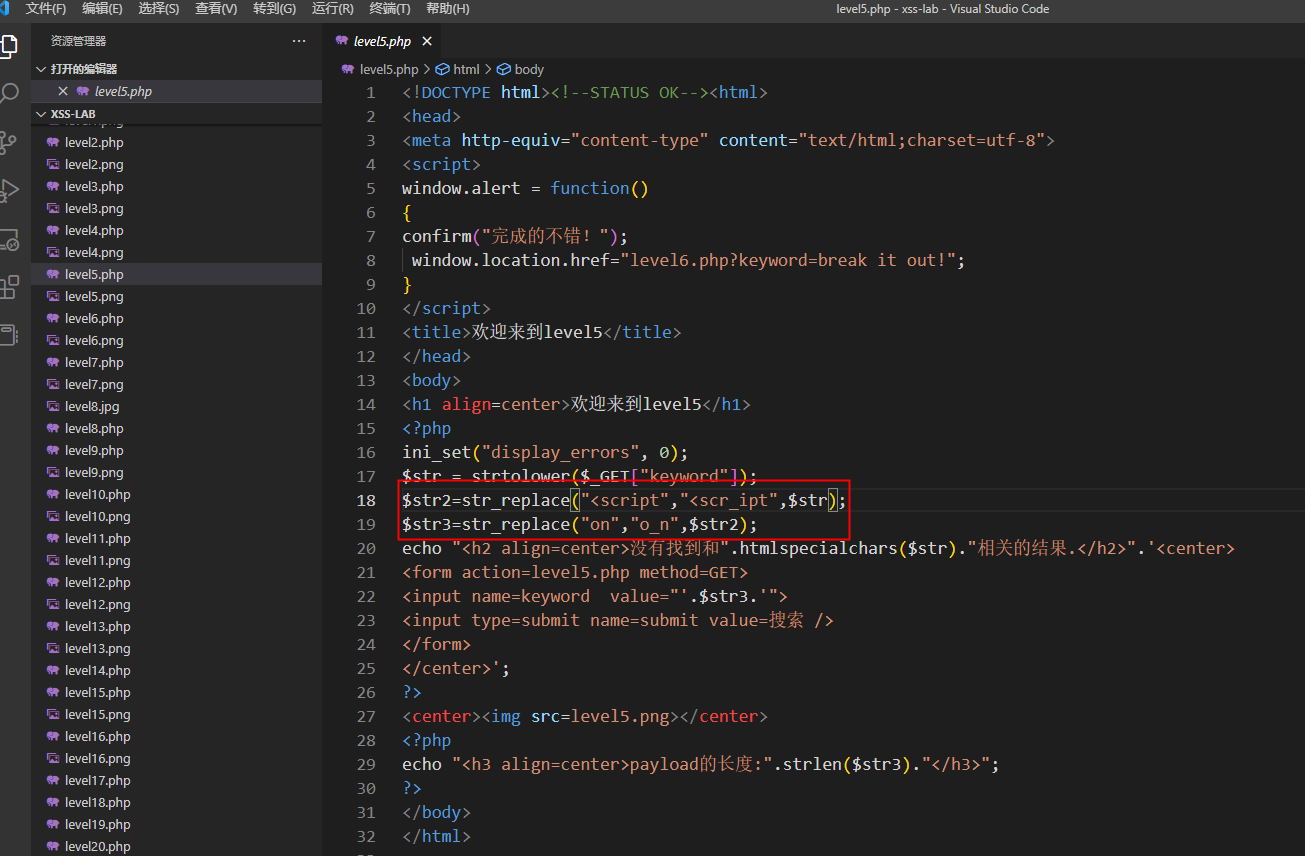The height and width of the screenshot is (856, 1305).
Task: Open the Source Control view
Action: point(8,142)
